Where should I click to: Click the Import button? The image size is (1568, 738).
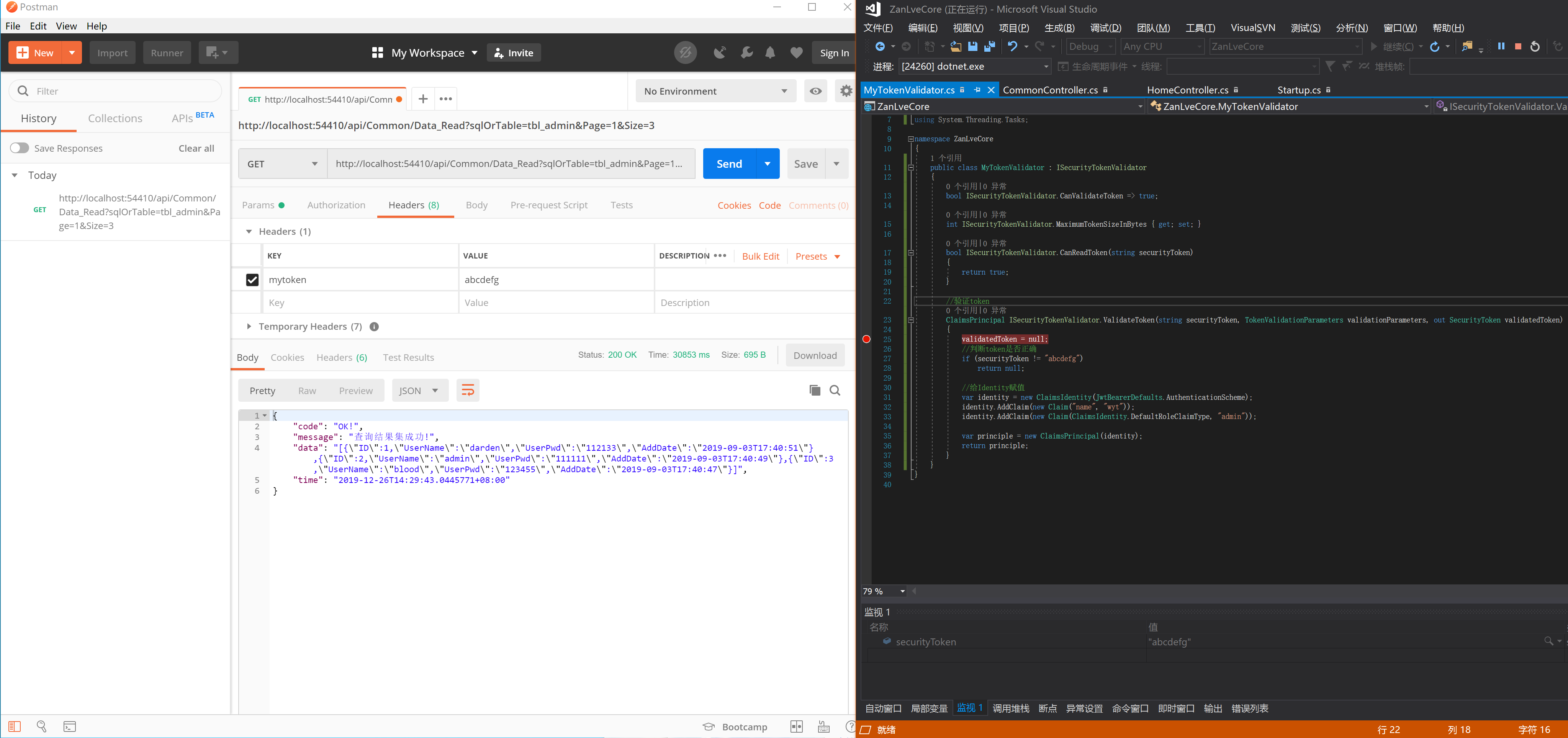pyautogui.click(x=113, y=53)
